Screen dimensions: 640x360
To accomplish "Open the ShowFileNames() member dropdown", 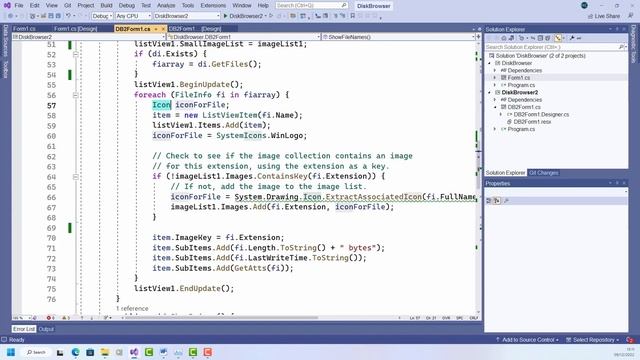I will 398,37.
